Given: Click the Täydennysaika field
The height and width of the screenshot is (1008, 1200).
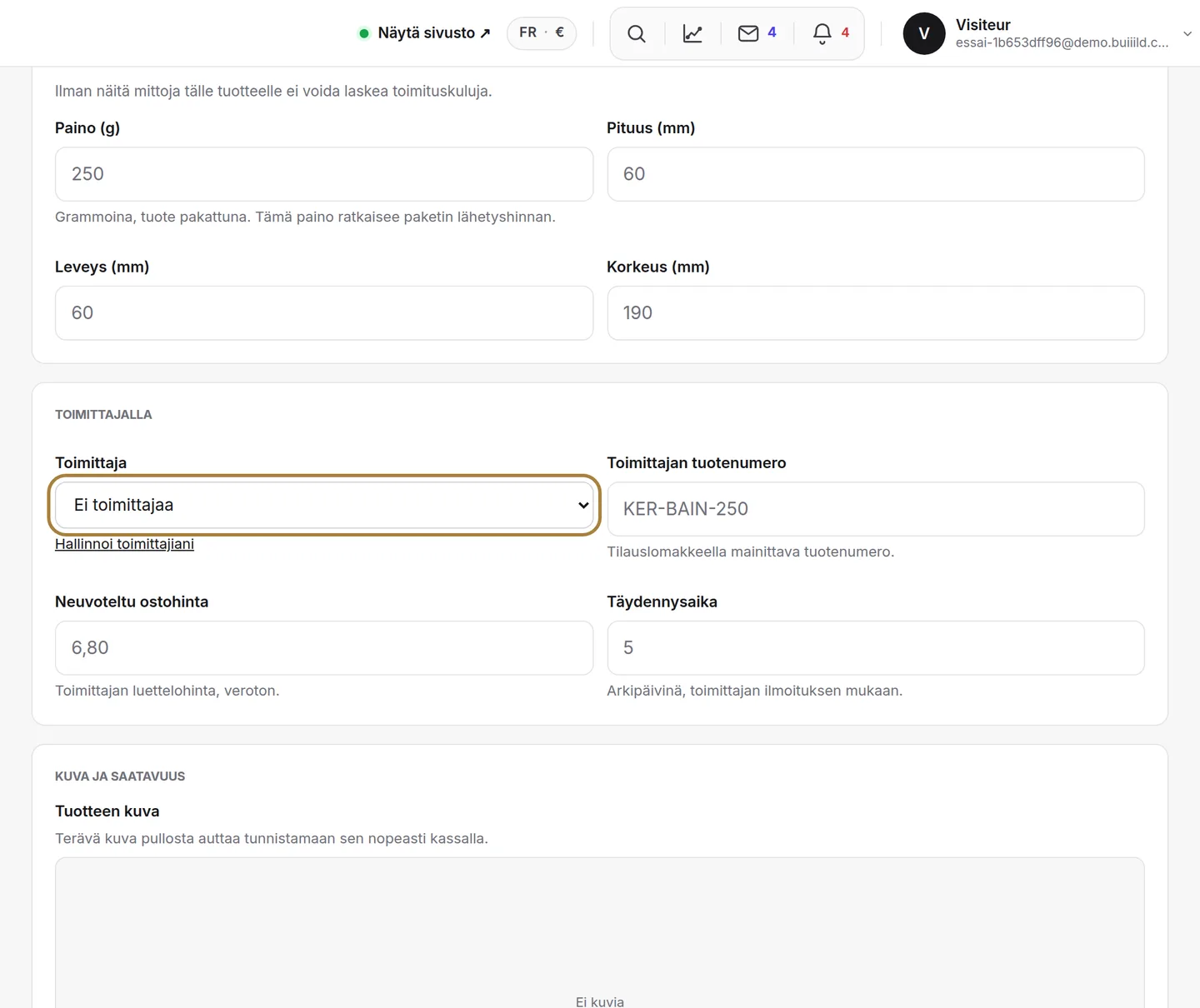Looking at the screenshot, I should pyautogui.click(x=876, y=648).
